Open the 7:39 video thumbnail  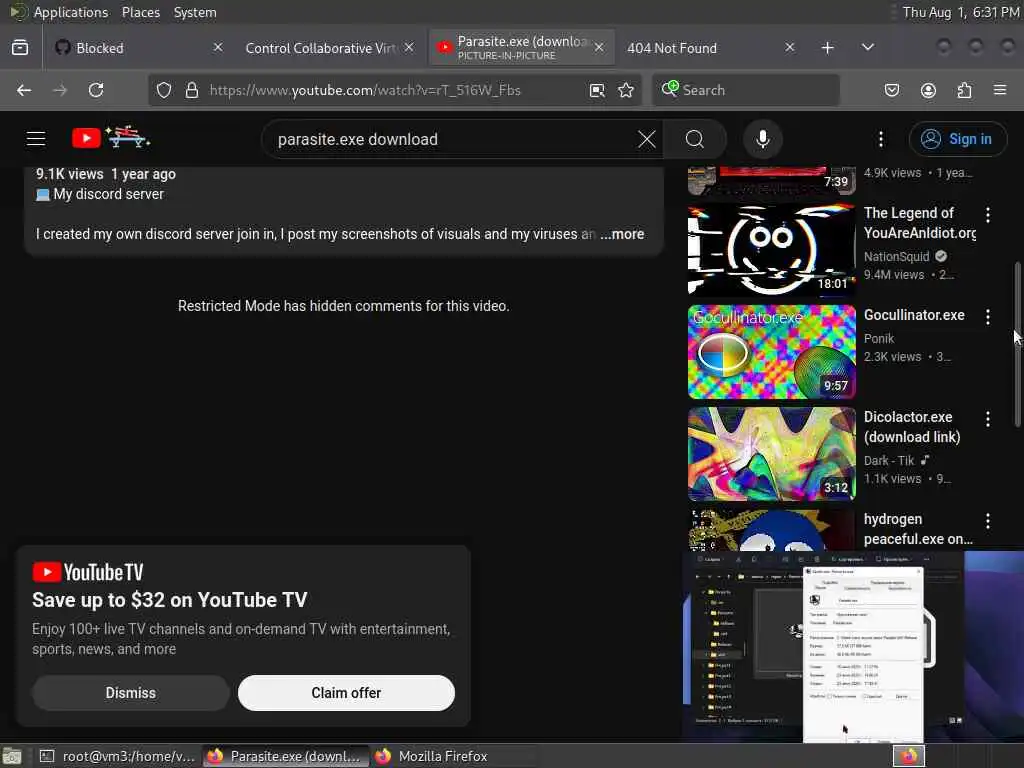pyautogui.click(x=771, y=180)
